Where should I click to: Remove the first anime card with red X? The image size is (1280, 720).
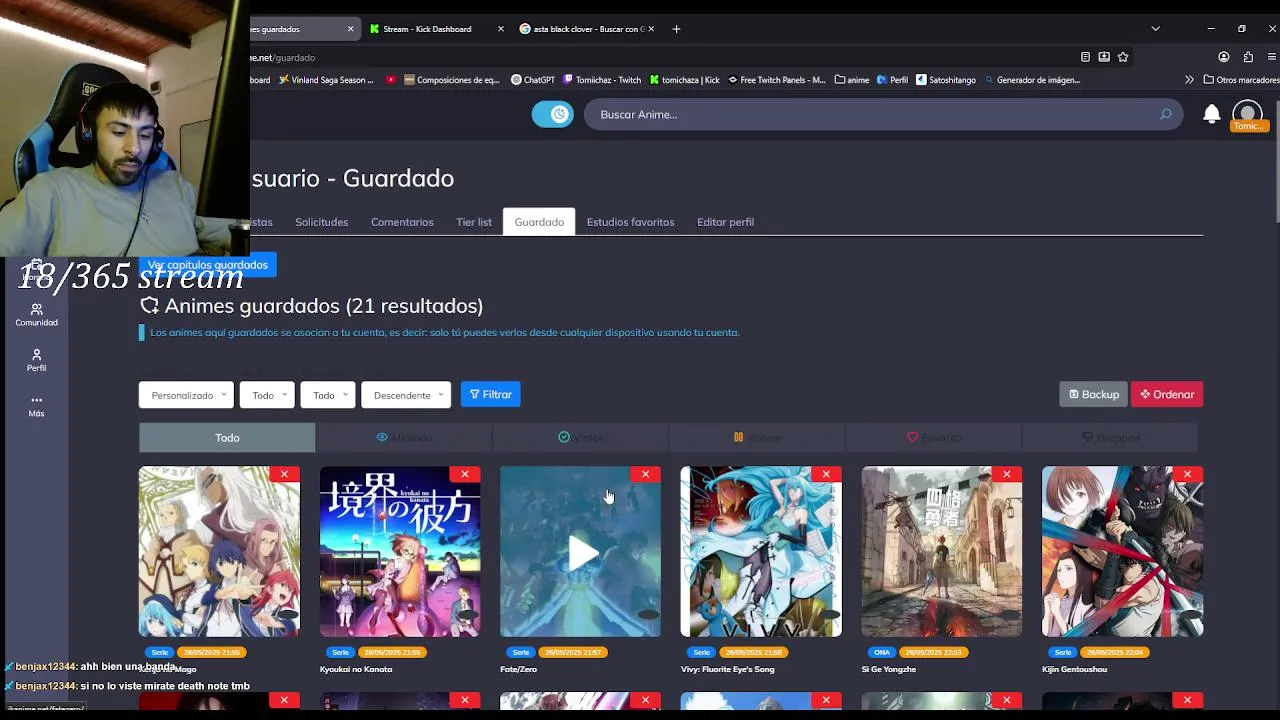284,474
